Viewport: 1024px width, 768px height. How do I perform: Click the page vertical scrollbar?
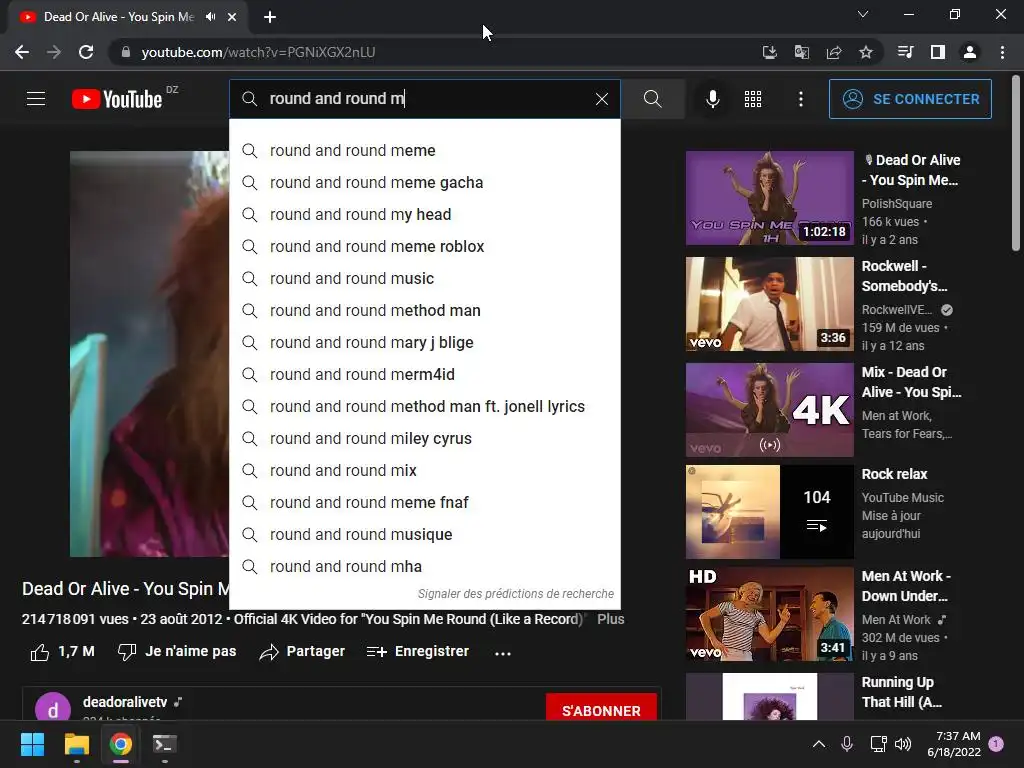(1016, 162)
